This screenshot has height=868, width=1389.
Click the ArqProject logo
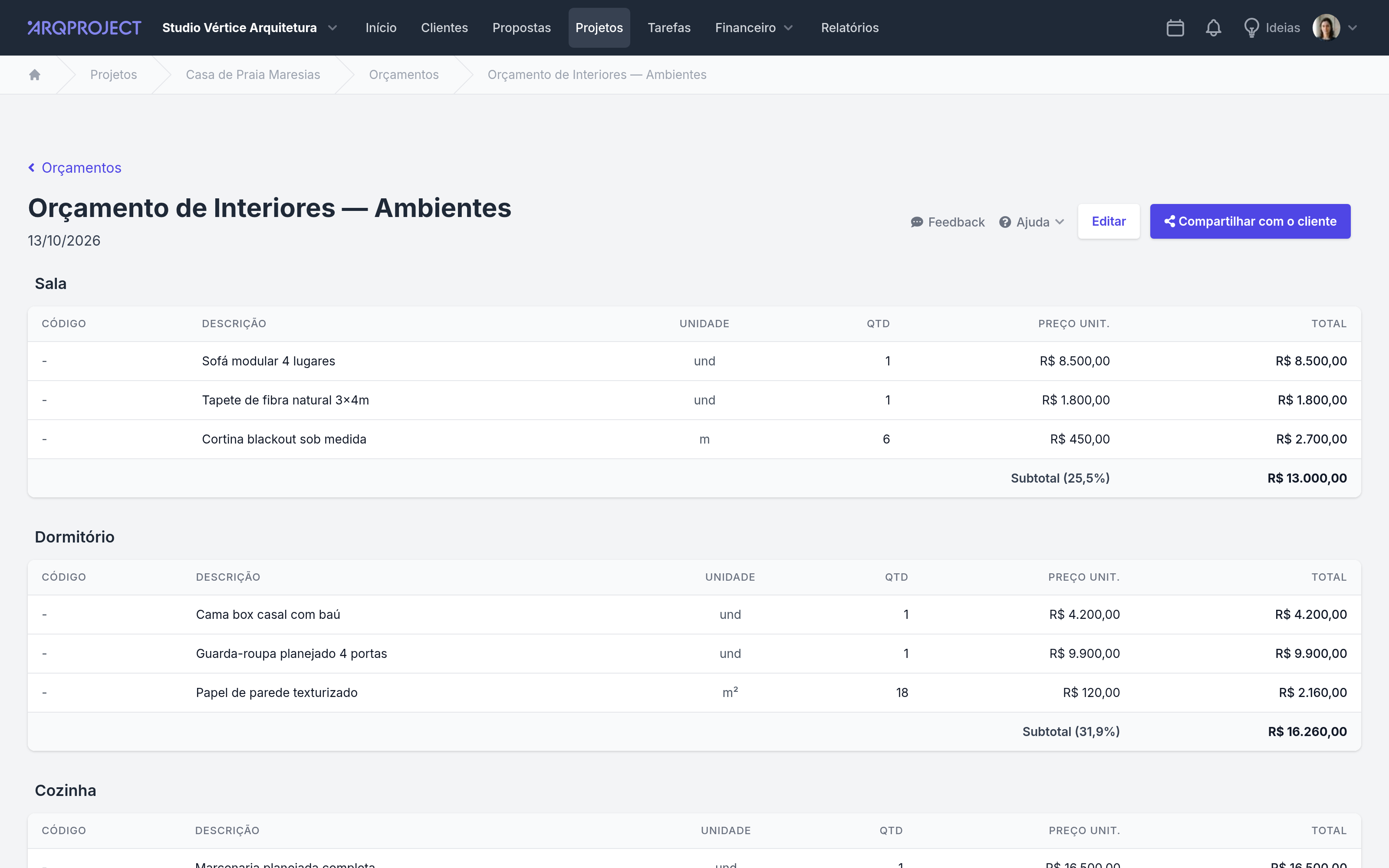tap(84, 27)
